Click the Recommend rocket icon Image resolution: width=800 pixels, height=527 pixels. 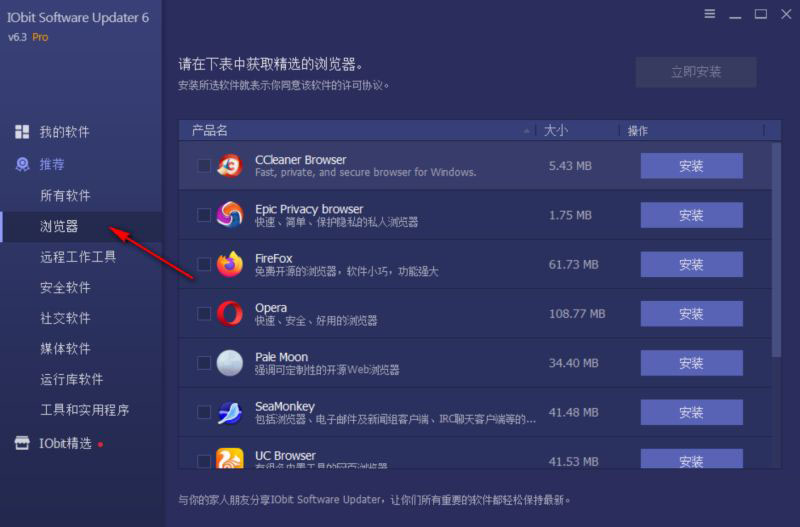point(22,164)
